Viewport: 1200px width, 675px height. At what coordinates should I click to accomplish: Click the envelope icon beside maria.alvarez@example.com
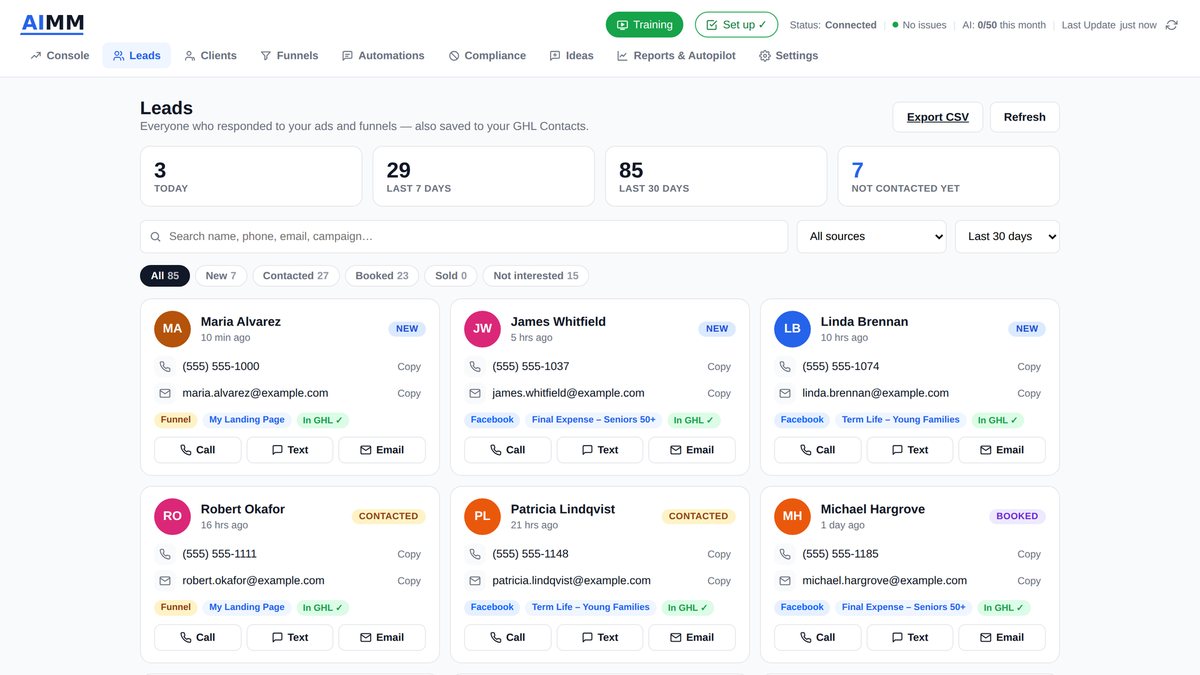pos(165,394)
